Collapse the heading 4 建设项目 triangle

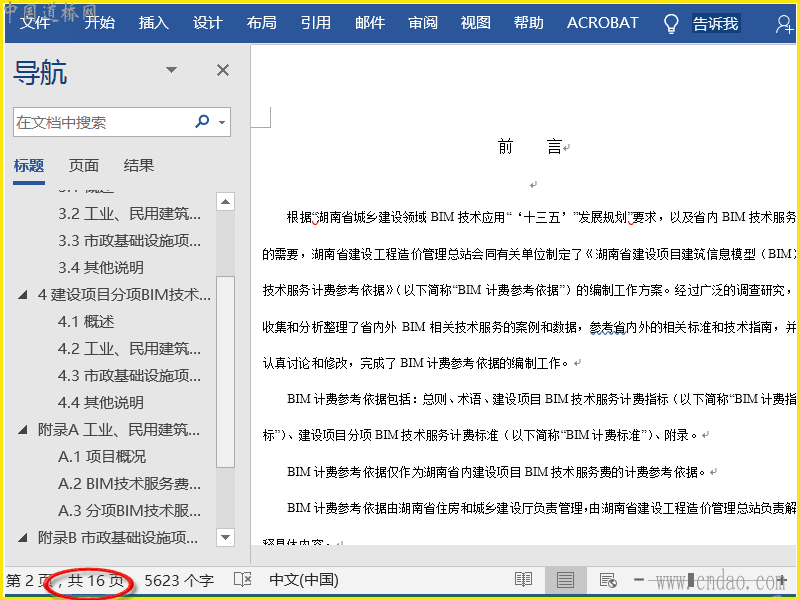22,295
